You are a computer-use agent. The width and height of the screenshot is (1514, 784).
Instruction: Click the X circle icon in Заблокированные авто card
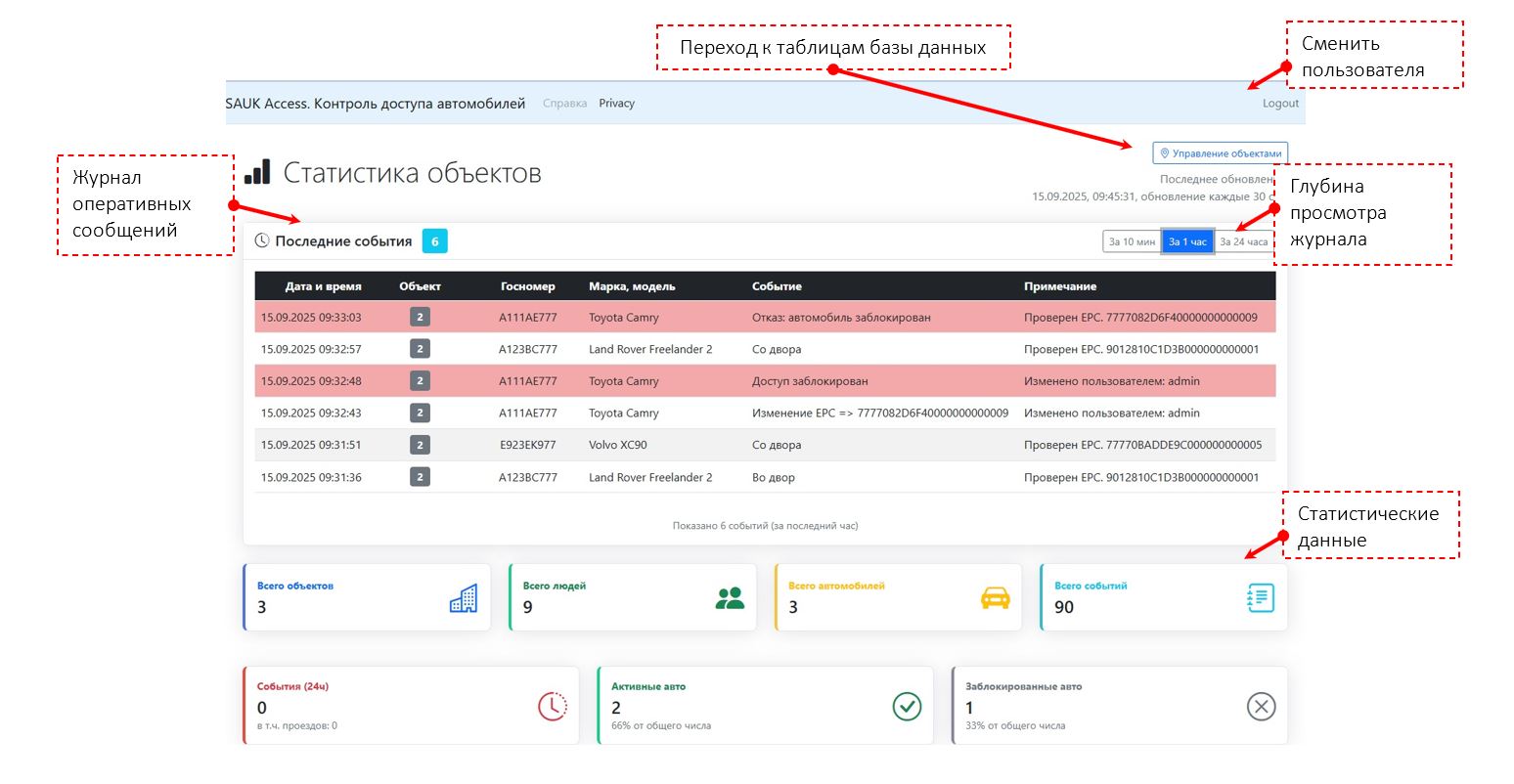click(x=1261, y=707)
